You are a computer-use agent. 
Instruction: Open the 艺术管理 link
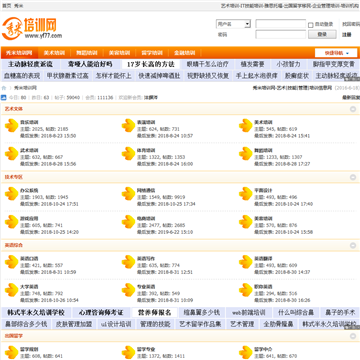(242, 324)
